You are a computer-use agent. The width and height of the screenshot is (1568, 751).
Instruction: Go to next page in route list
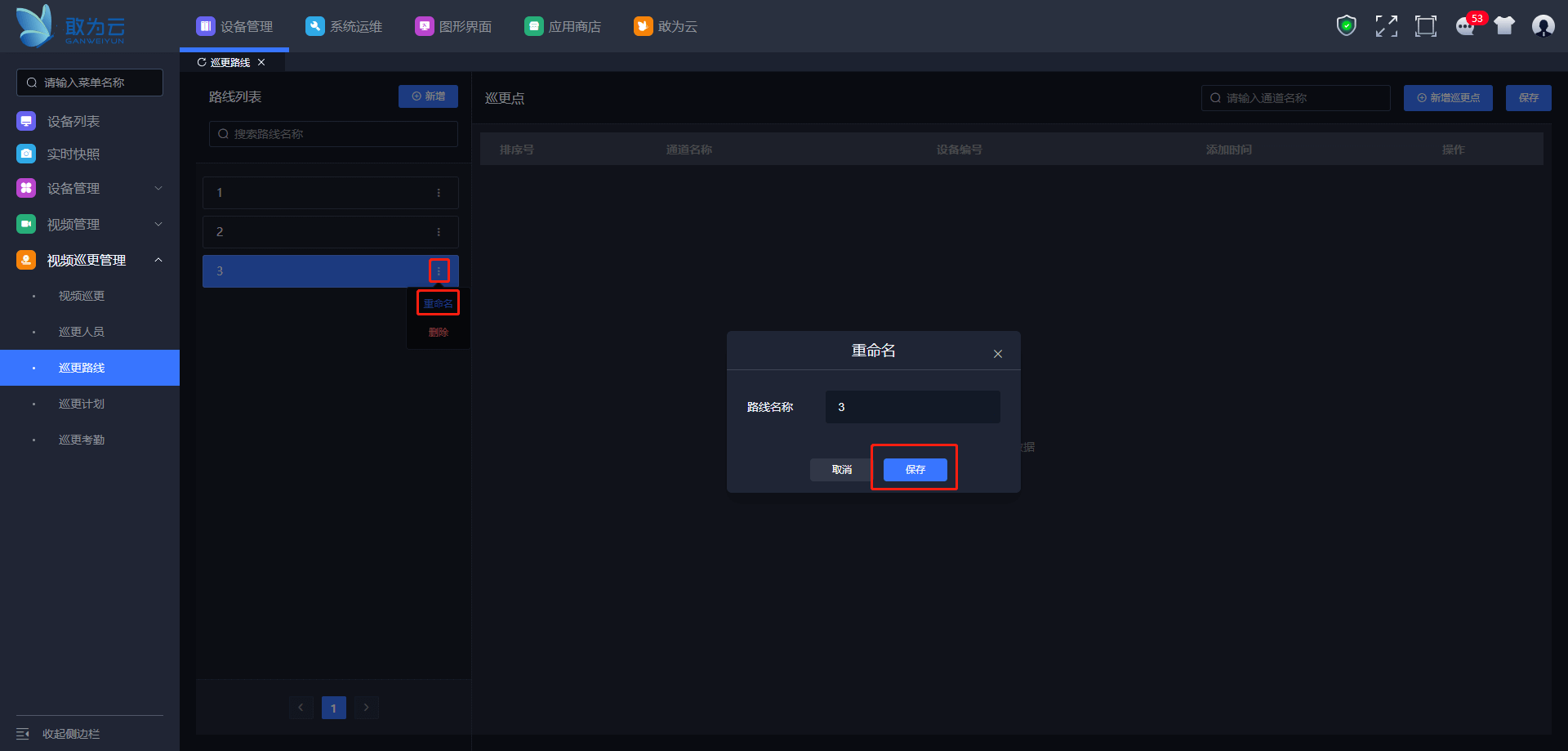pos(366,708)
